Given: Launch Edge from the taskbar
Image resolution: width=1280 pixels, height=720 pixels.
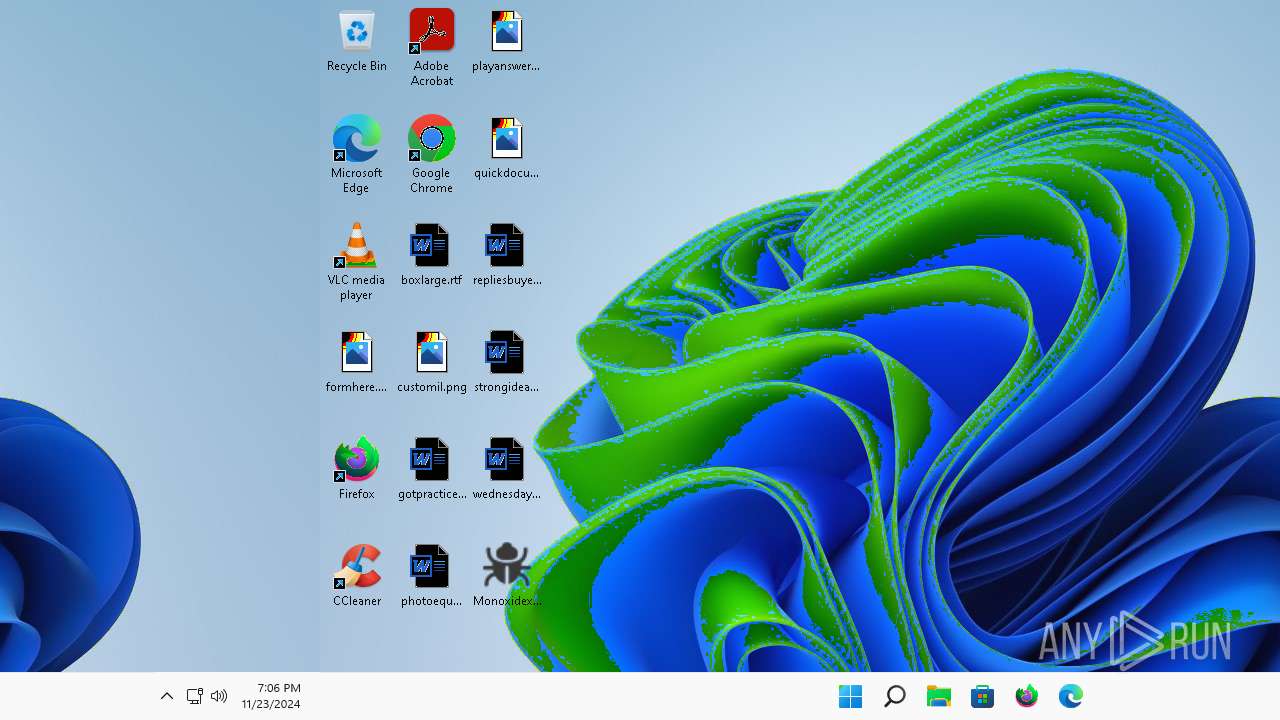Looking at the screenshot, I should 1071,697.
